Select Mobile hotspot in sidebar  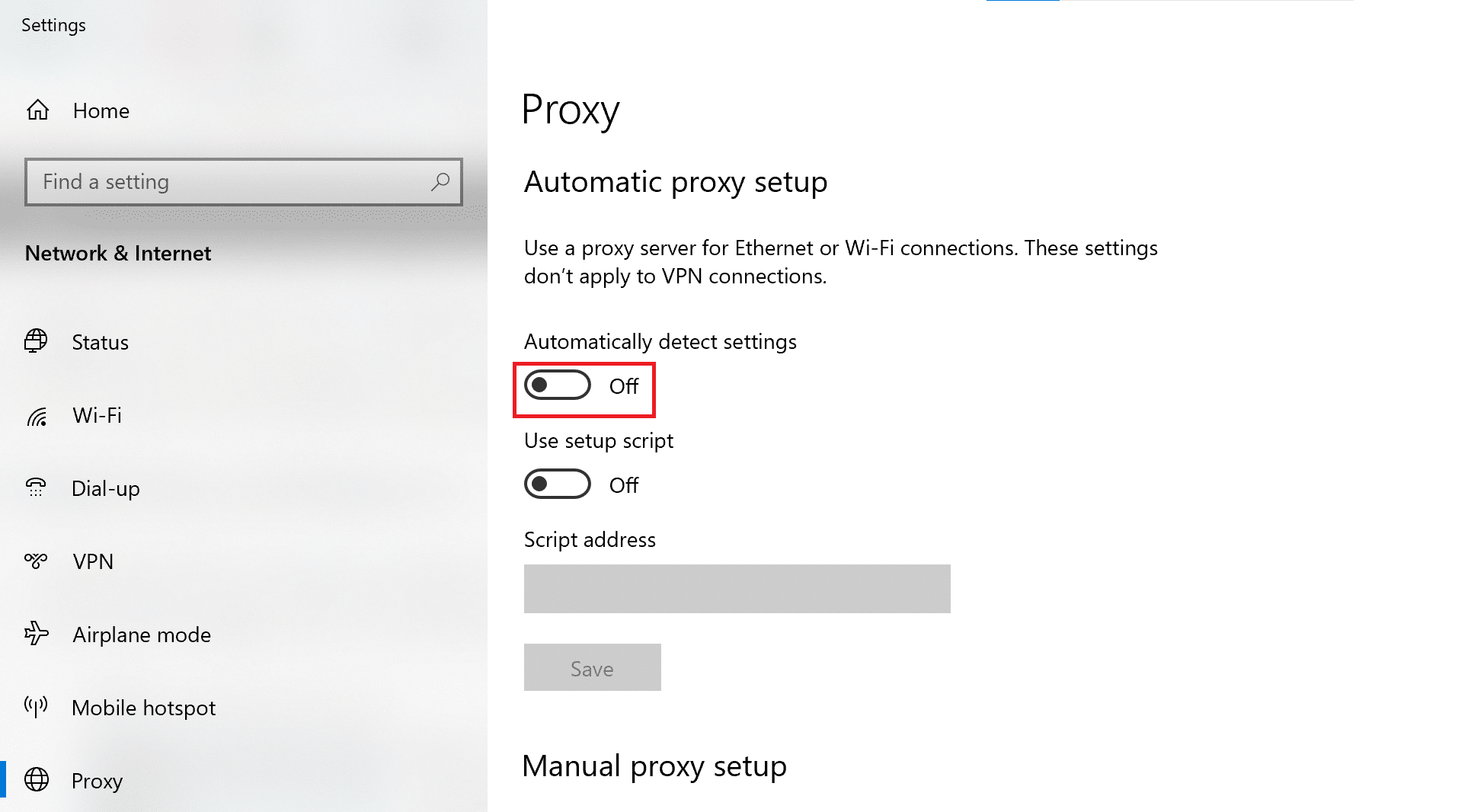pos(143,708)
